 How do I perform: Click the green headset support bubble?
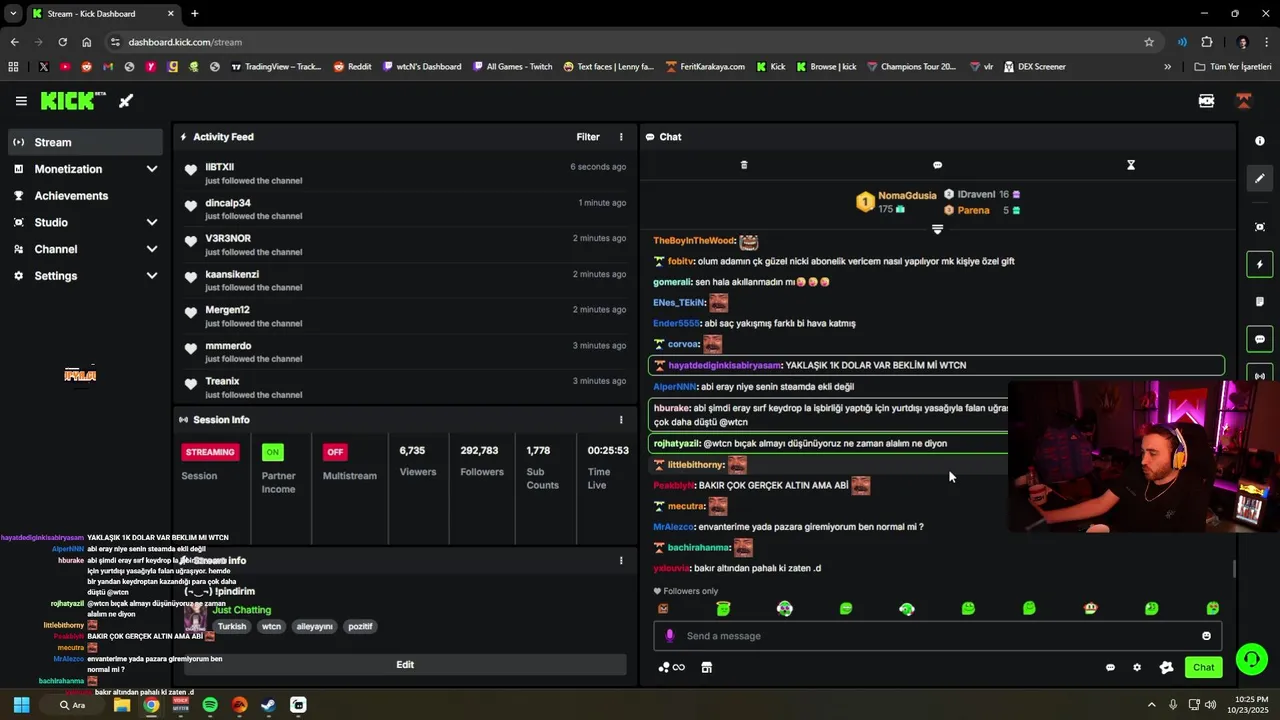pos(1252,658)
